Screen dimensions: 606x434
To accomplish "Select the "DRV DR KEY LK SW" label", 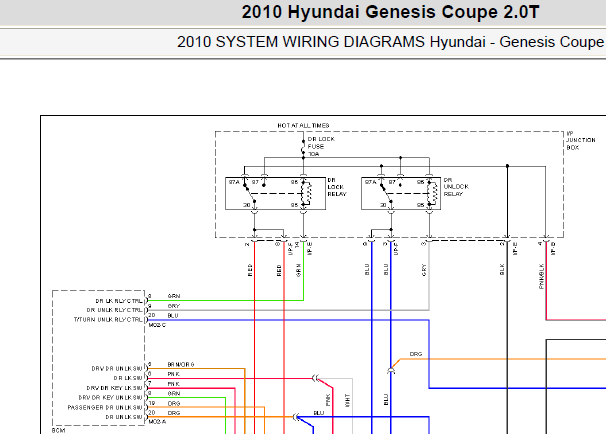I will pyautogui.click(x=114, y=388).
